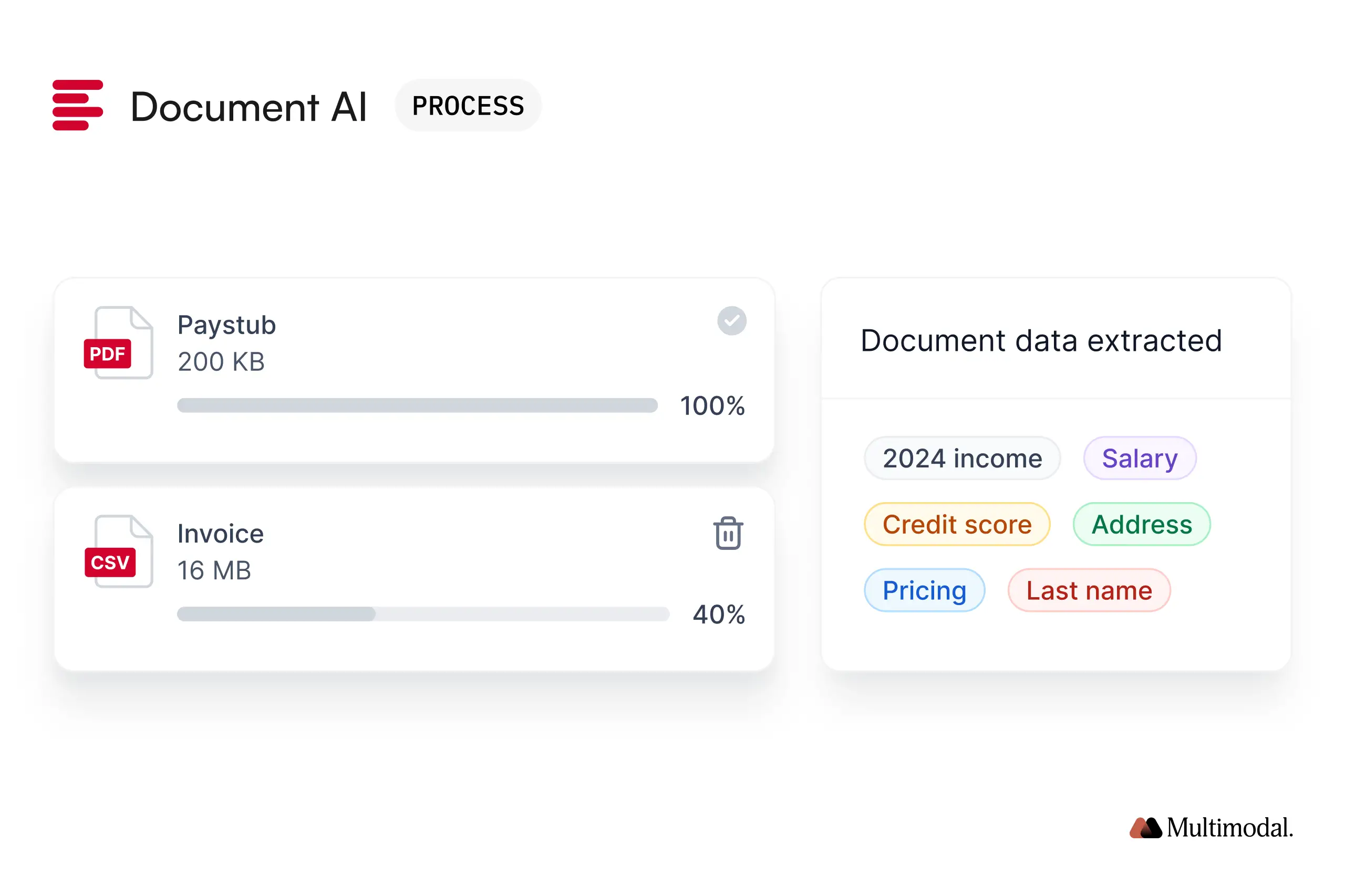Click the Paystub 100% progress bar
Image resolution: width=1345 pixels, height=896 pixels.
coord(417,405)
